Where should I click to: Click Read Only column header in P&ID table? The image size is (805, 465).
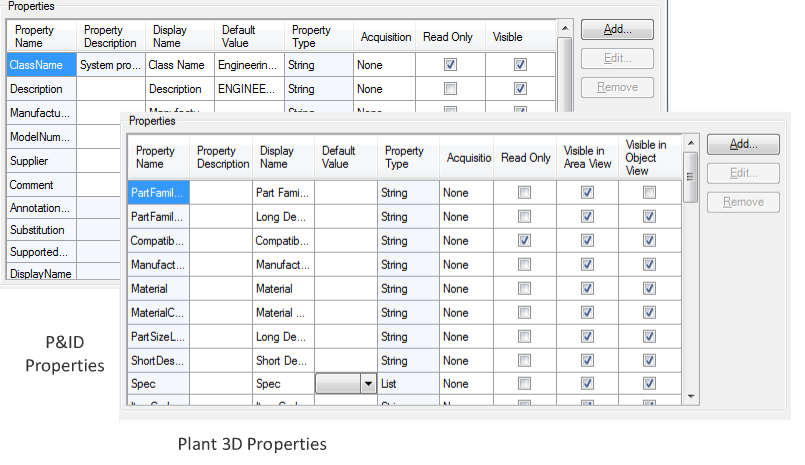click(450, 36)
